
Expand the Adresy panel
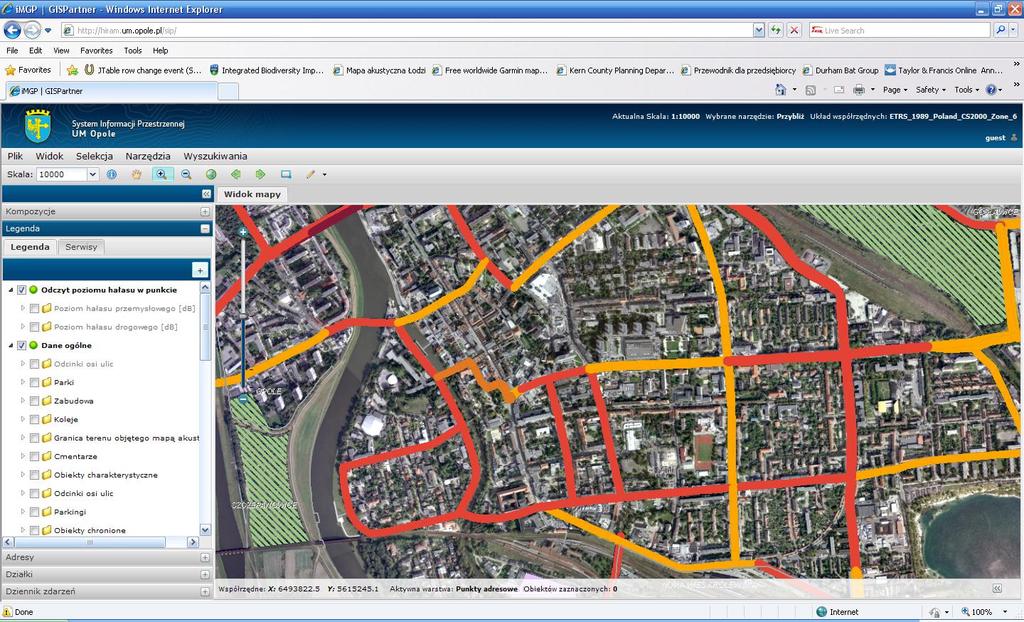(x=205, y=557)
